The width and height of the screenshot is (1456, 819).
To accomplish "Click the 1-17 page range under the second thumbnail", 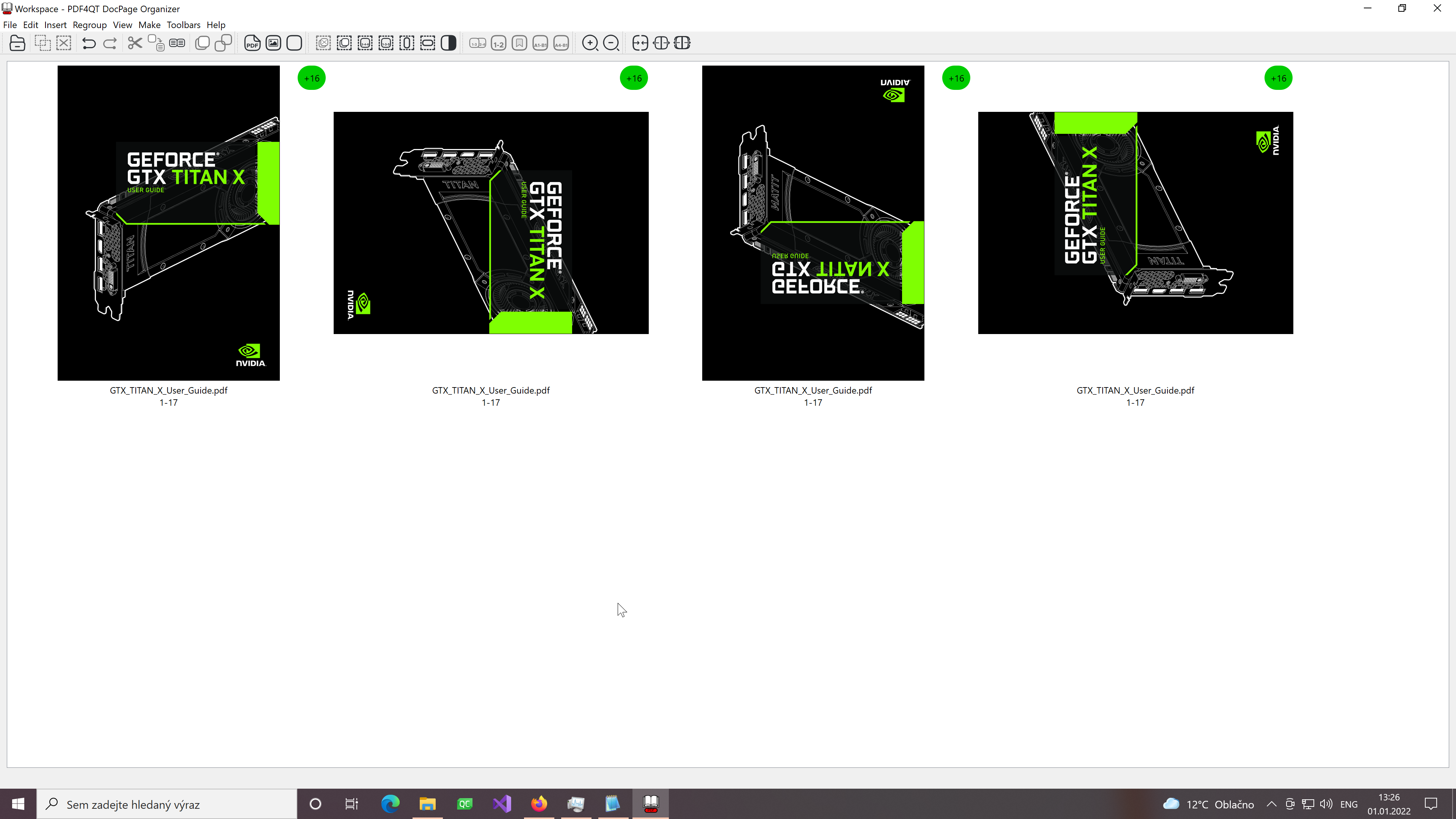I will pos(491,402).
